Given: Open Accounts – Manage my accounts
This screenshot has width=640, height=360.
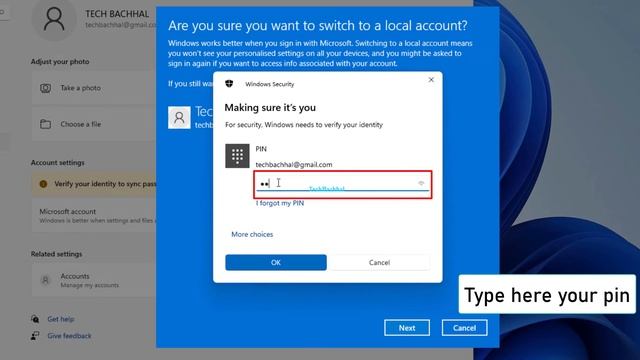Looking at the screenshot, I should coord(94,280).
